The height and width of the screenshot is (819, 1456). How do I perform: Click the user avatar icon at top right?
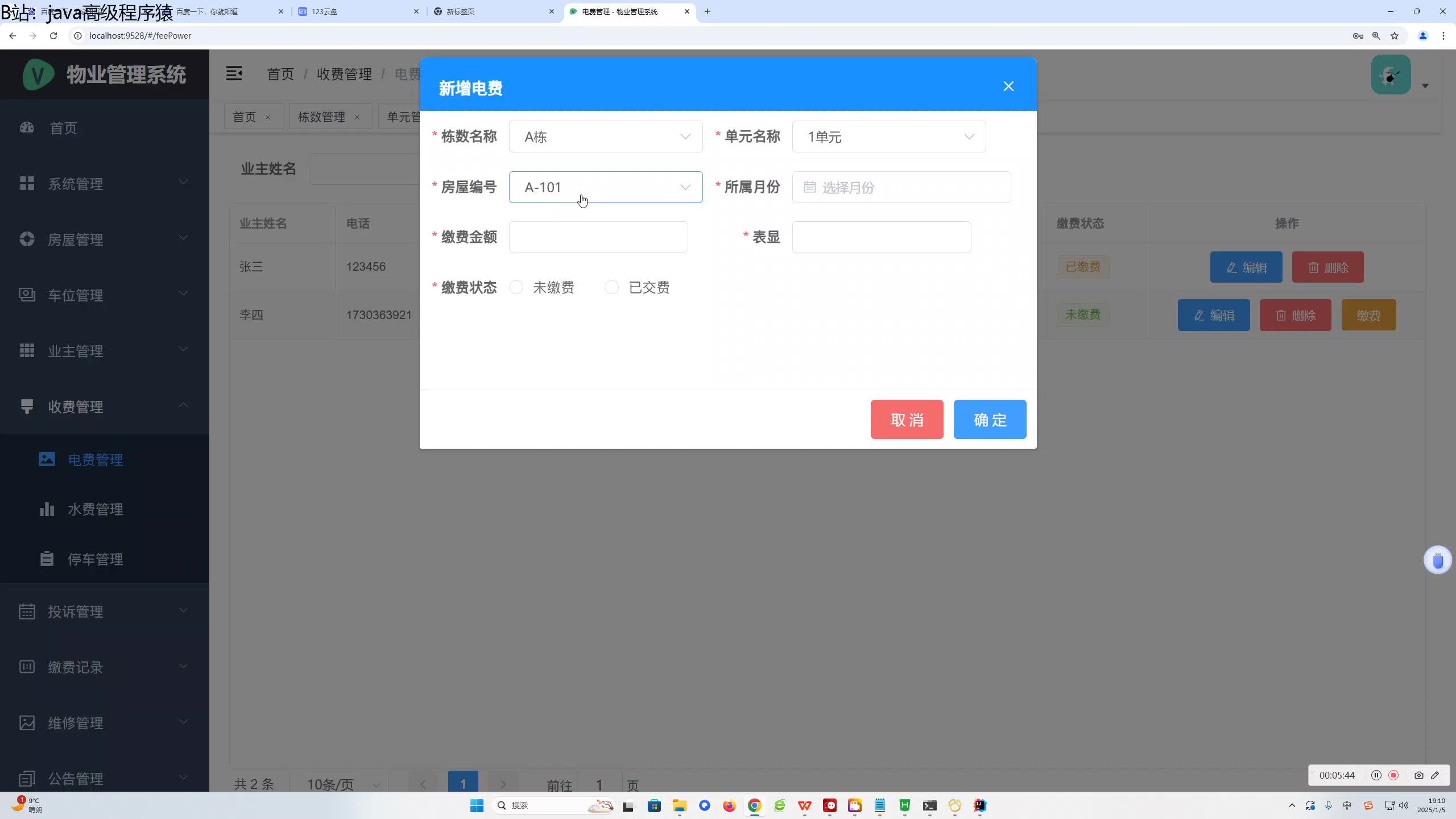point(1390,75)
